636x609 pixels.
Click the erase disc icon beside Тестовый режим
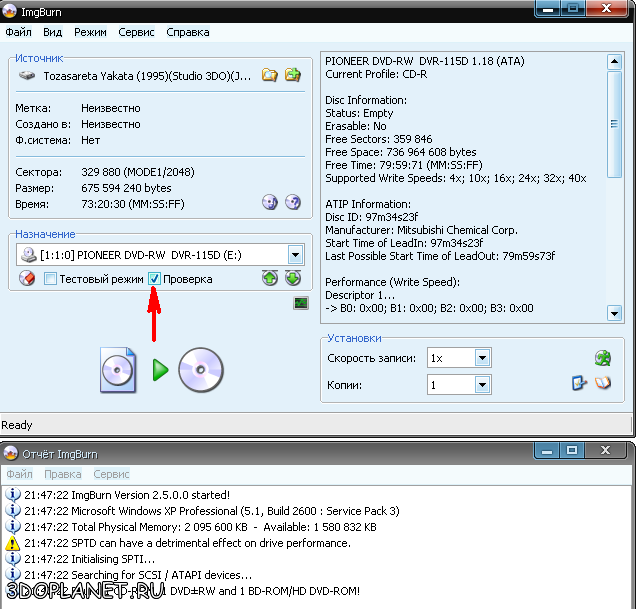coord(28,279)
